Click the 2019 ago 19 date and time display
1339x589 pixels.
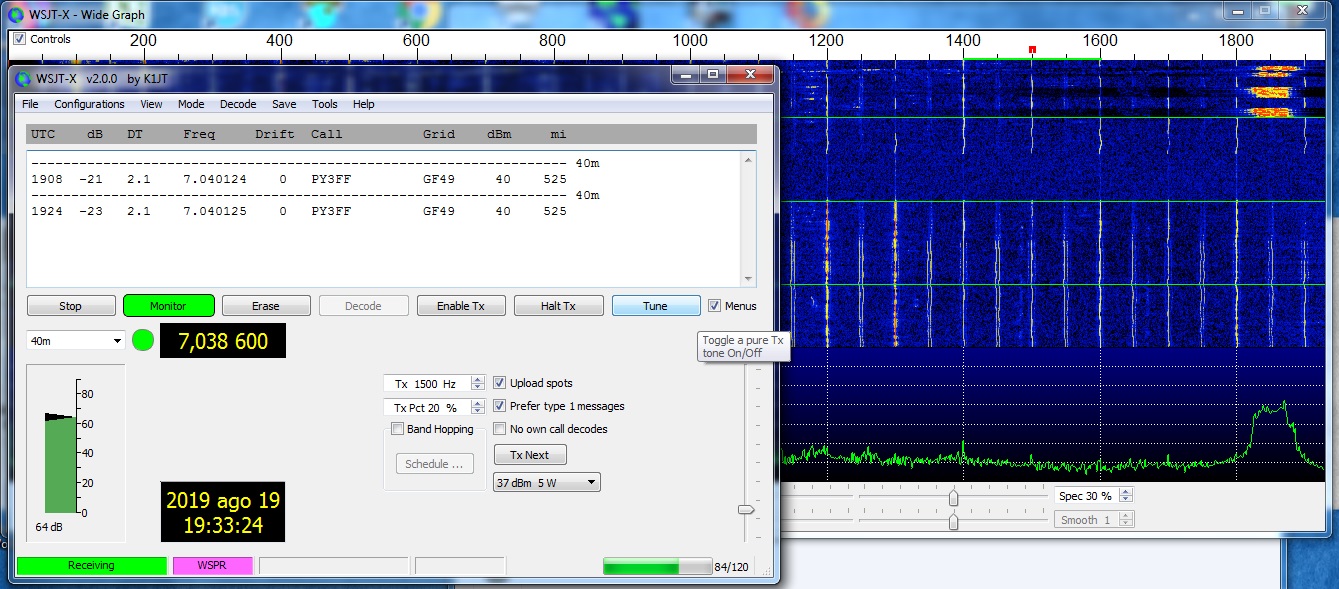pyautogui.click(x=223, y=512)
